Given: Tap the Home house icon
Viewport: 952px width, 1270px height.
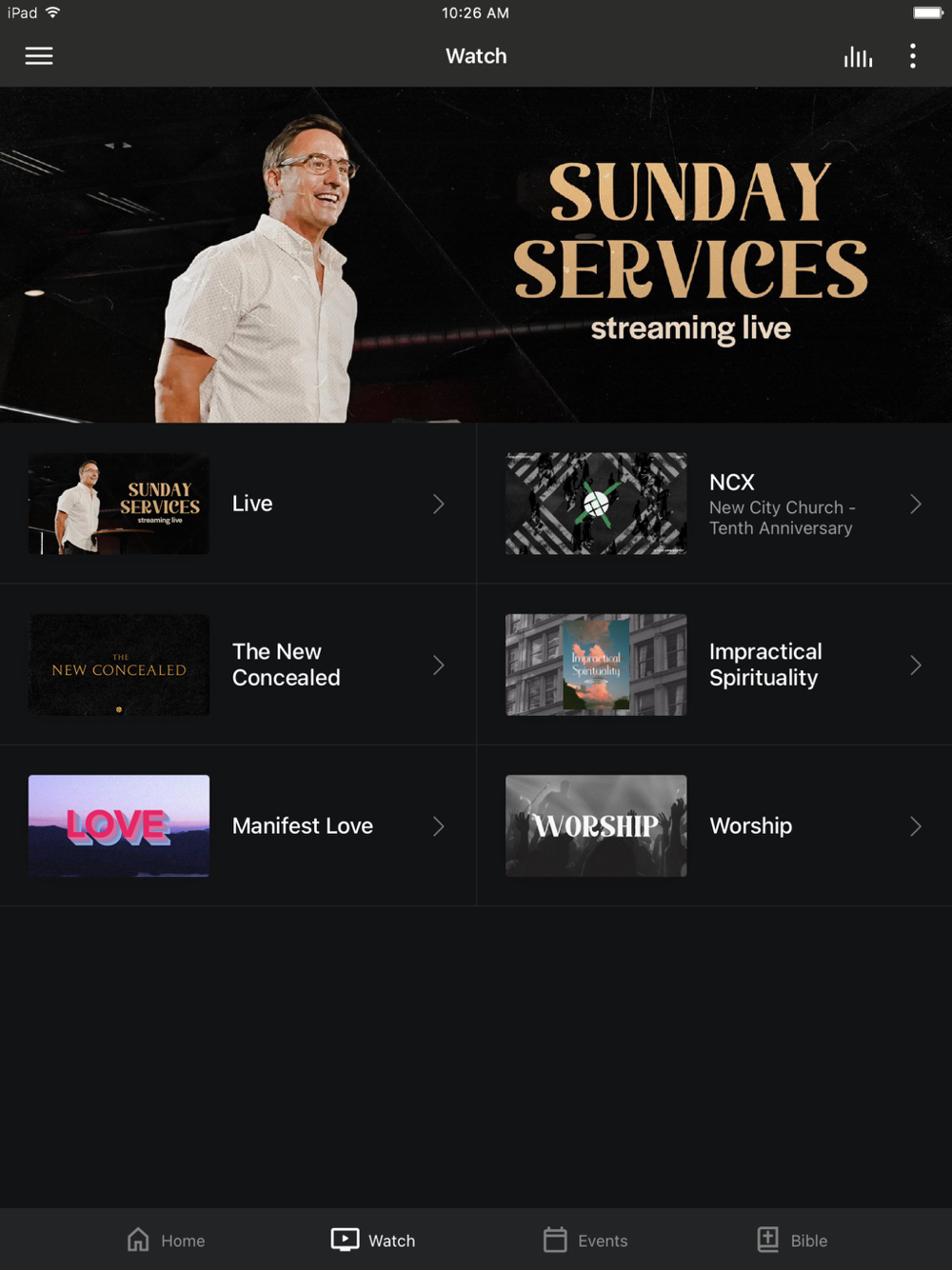Looking at the screenshot, I should click(x=138, y=1240).
